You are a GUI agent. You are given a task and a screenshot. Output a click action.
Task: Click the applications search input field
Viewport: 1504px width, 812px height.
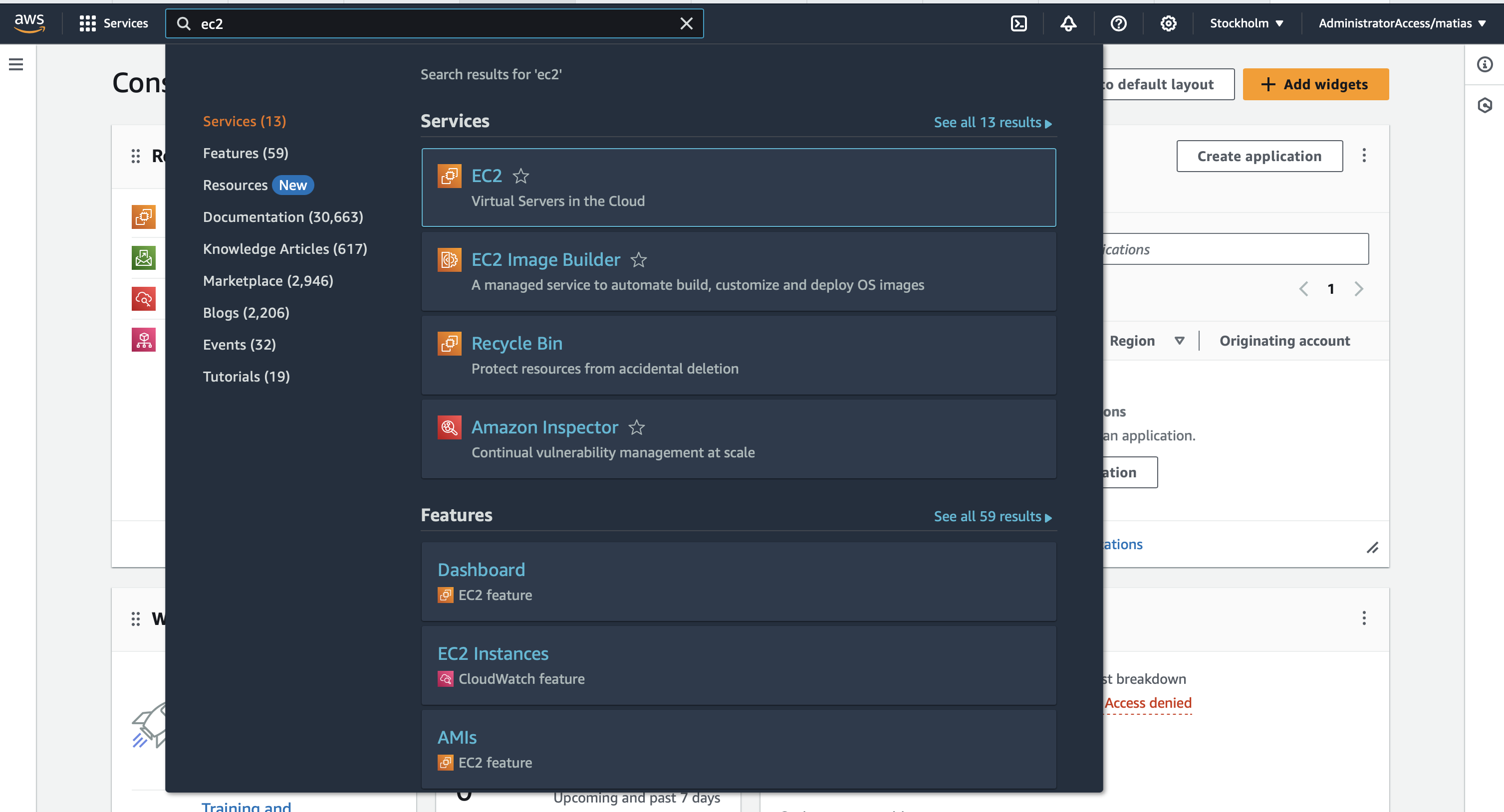click(1235, 249)
